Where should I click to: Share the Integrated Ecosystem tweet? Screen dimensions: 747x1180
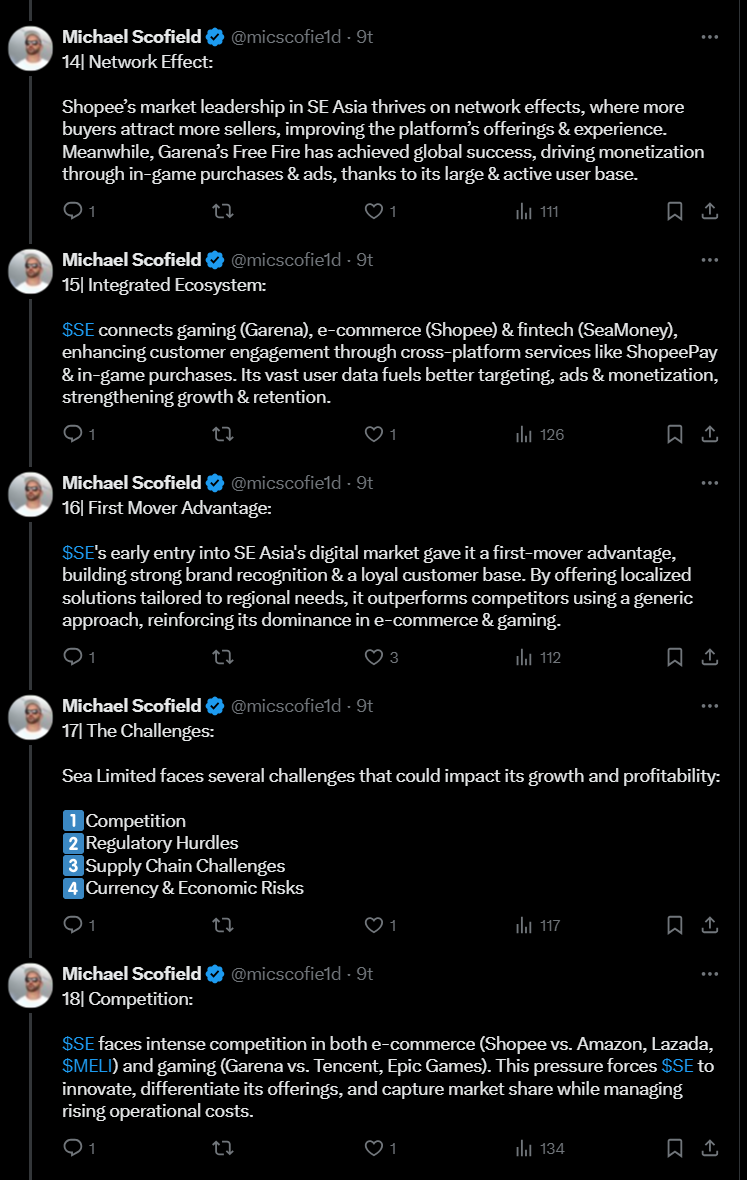[x=709, y=434]
